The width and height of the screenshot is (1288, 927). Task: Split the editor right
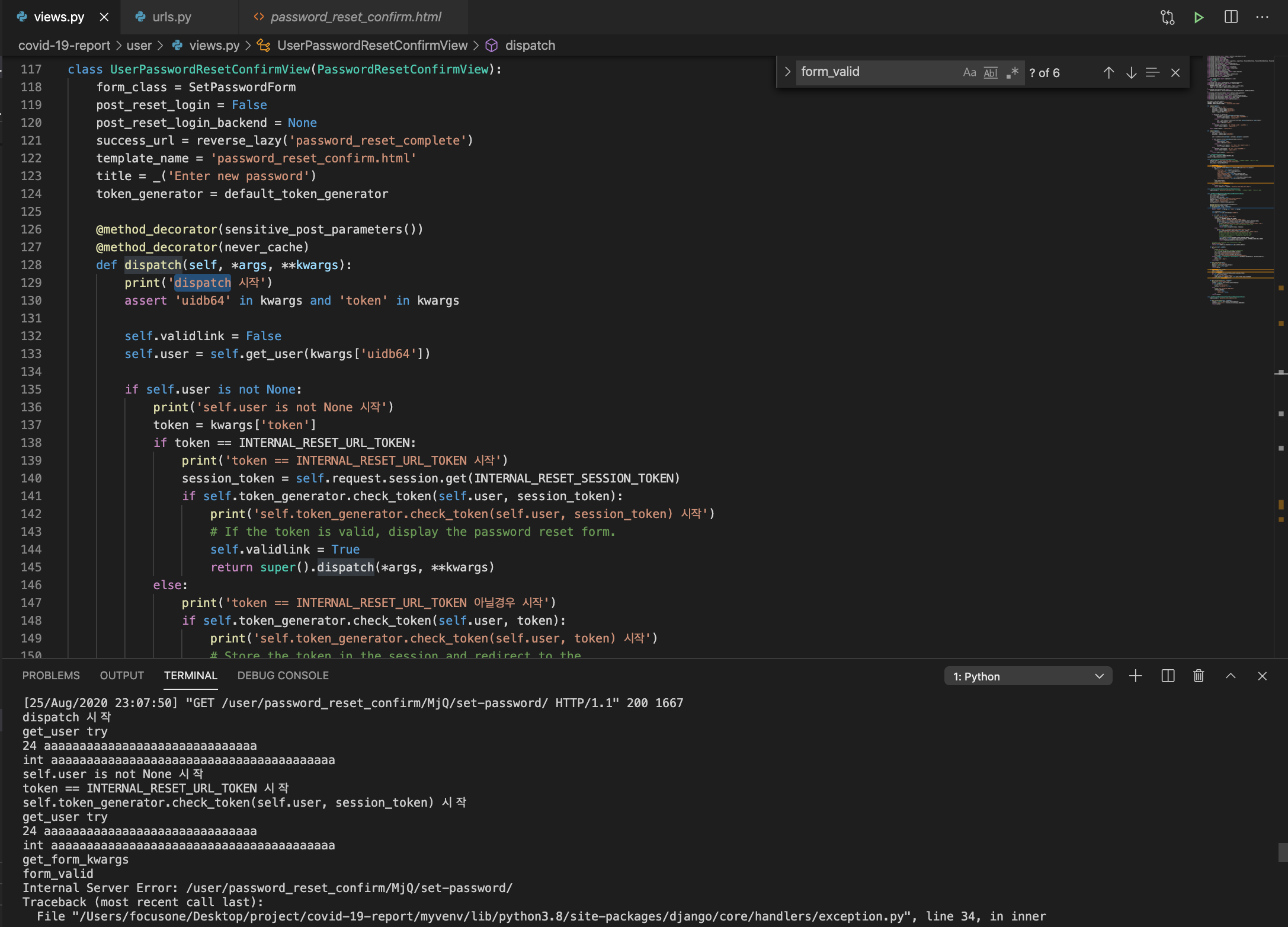point(1231,17)
